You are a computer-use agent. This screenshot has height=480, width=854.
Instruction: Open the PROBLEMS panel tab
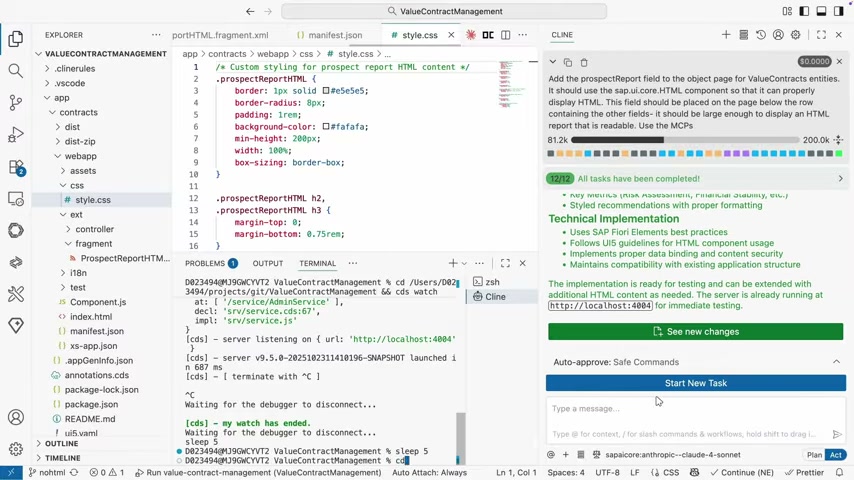click(x=211, y=263)
